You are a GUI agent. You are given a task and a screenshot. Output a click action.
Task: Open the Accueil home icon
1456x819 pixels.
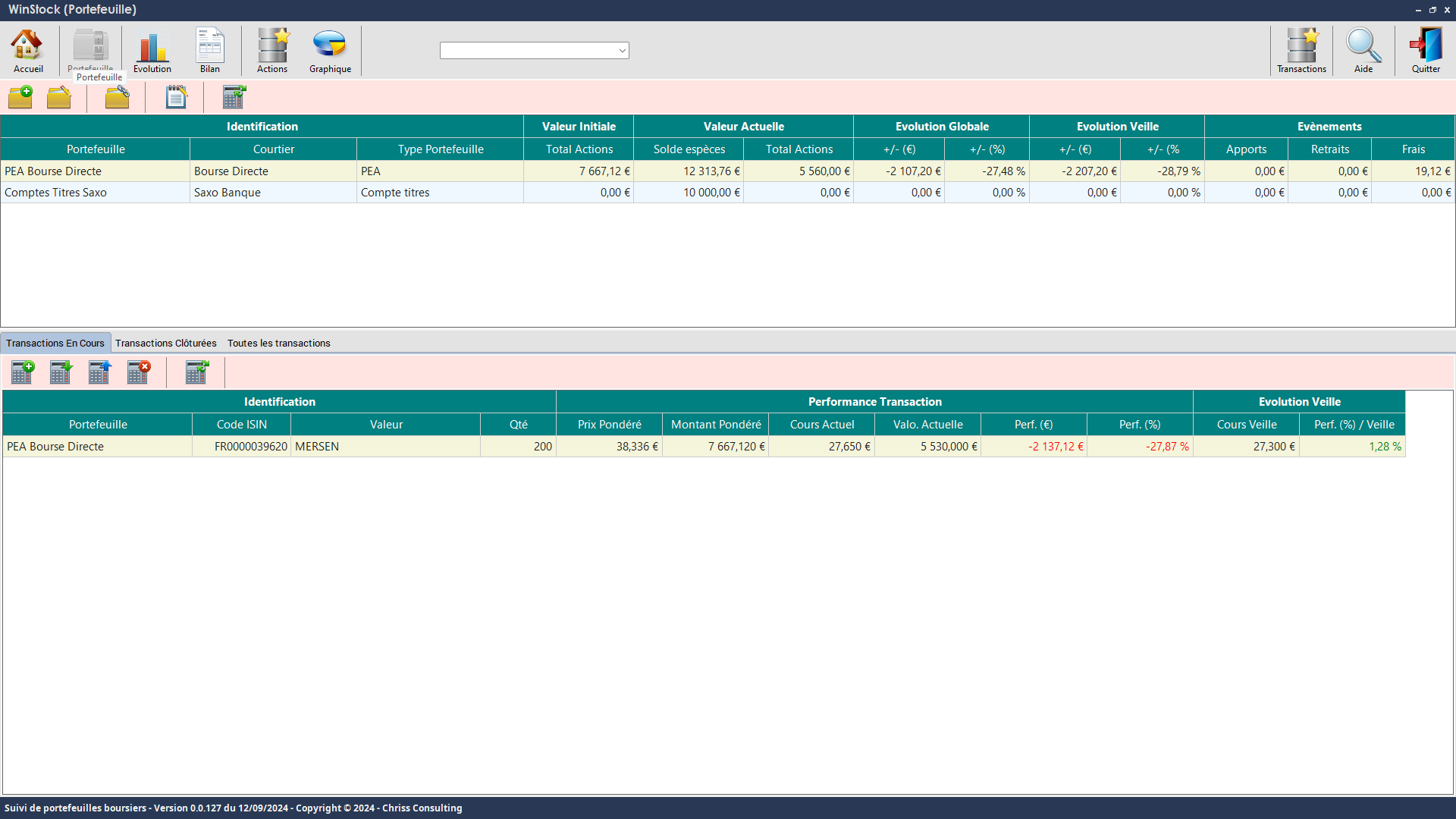[28, 51]
